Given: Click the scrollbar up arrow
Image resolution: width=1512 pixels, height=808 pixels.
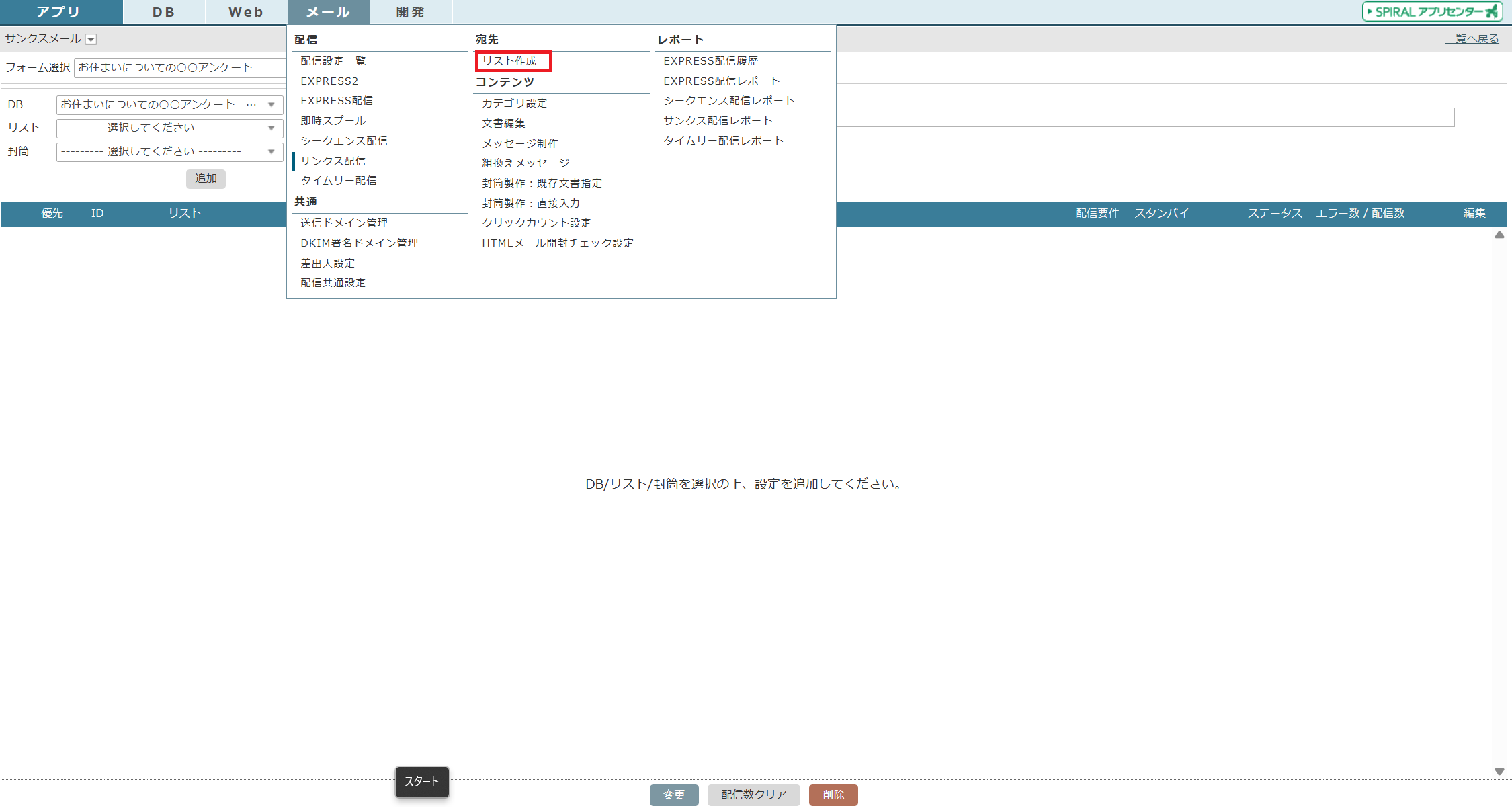Looking at the screenshot, I should tap(1499, 235).
